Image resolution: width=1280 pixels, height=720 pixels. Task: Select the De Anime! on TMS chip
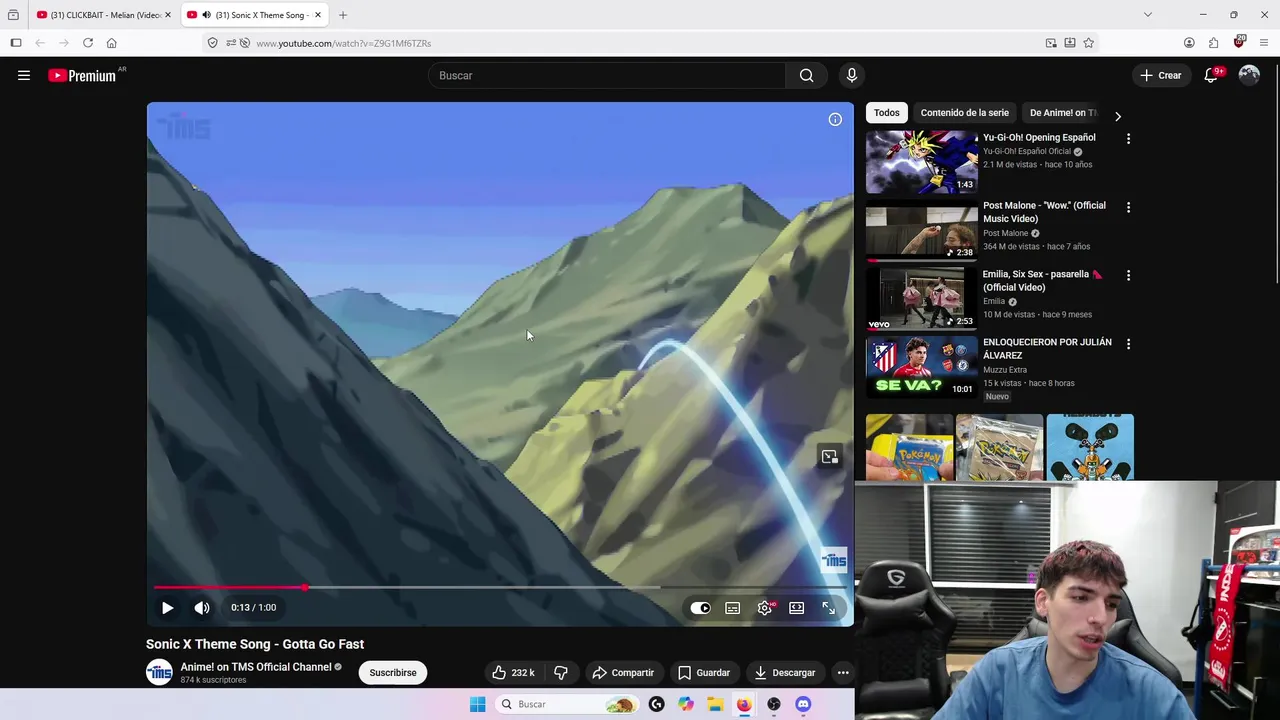[x=1061, y=113]
